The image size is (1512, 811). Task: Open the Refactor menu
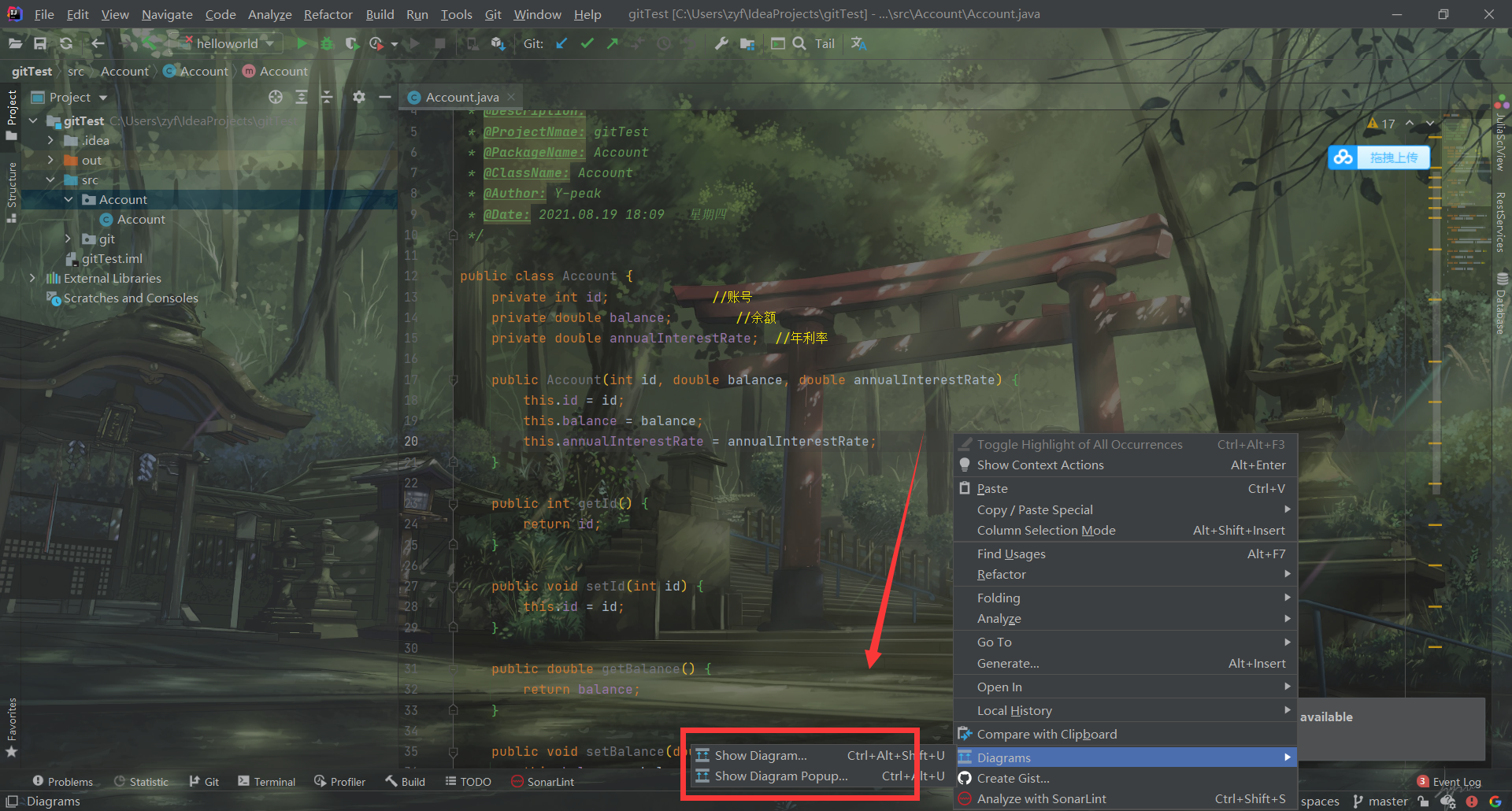(x=328, y=14)
